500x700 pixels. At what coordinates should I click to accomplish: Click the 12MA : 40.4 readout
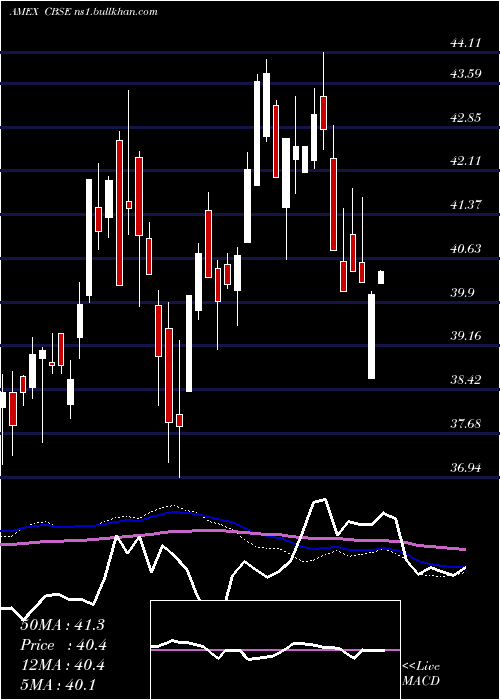[62, 665]
